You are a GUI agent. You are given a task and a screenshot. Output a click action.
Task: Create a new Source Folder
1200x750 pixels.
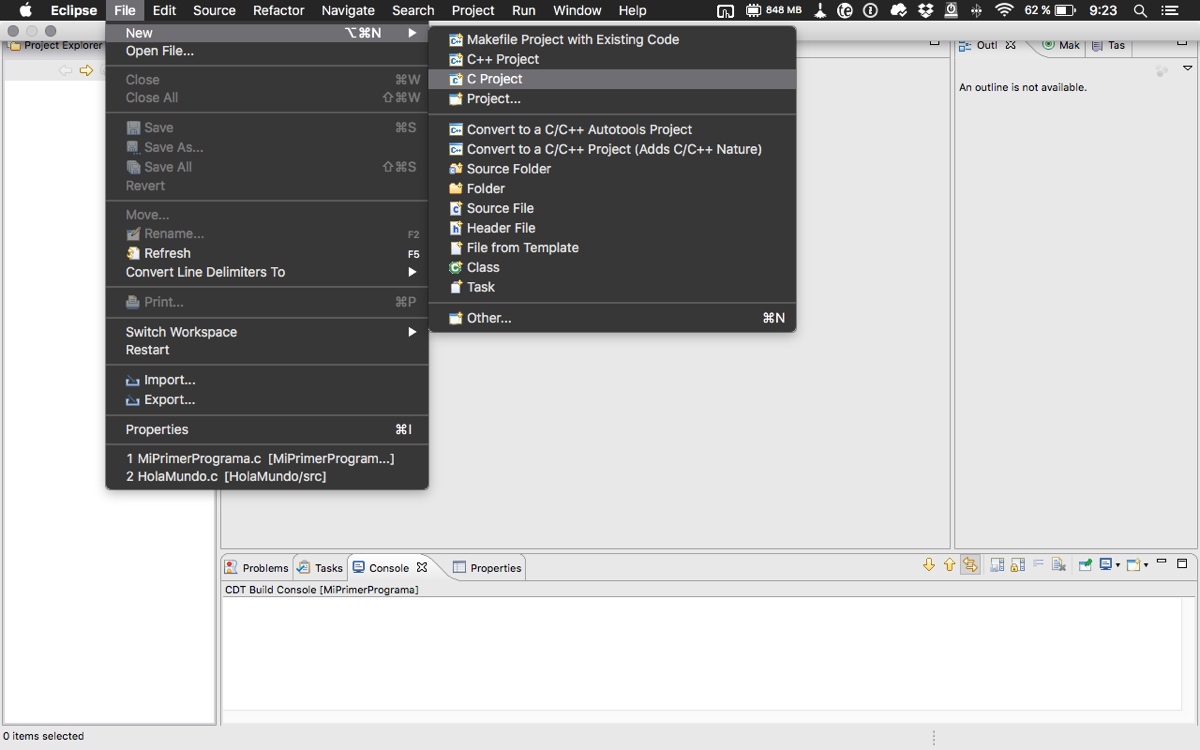point(612,169)
